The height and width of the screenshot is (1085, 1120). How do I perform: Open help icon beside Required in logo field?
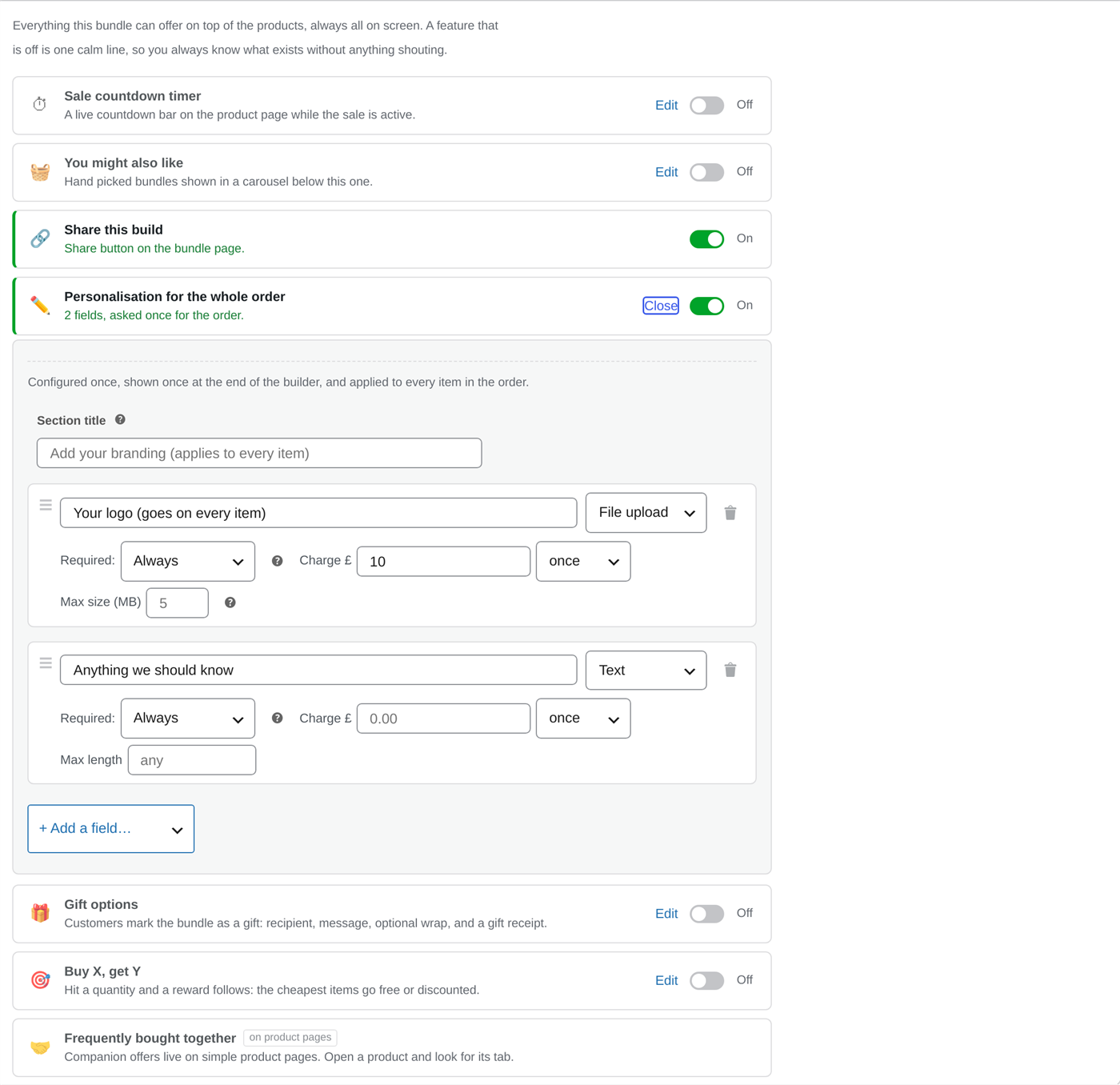277,561
